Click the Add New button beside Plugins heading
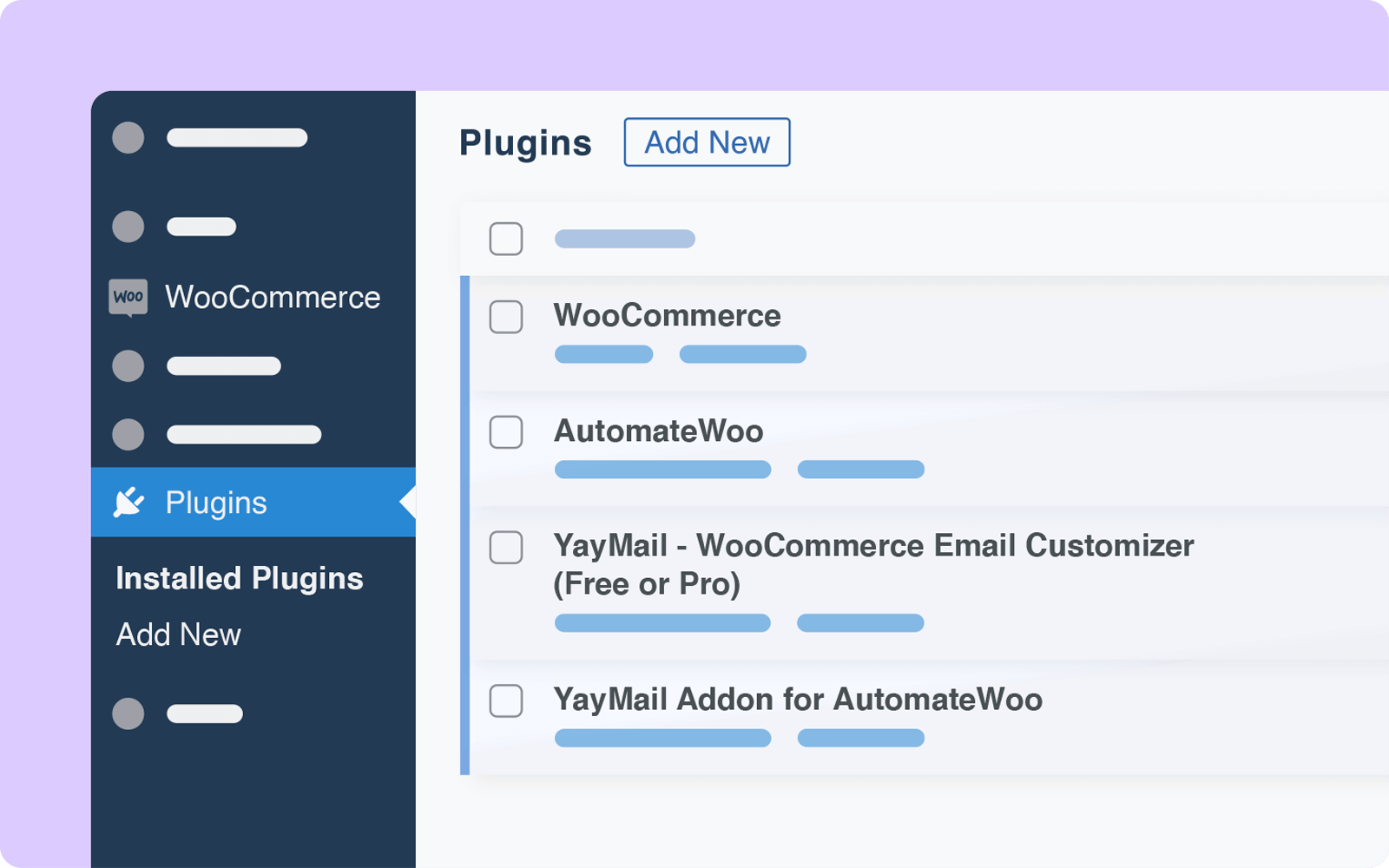This screenshot has width=1389, height=868. click(x=706, y=141)
